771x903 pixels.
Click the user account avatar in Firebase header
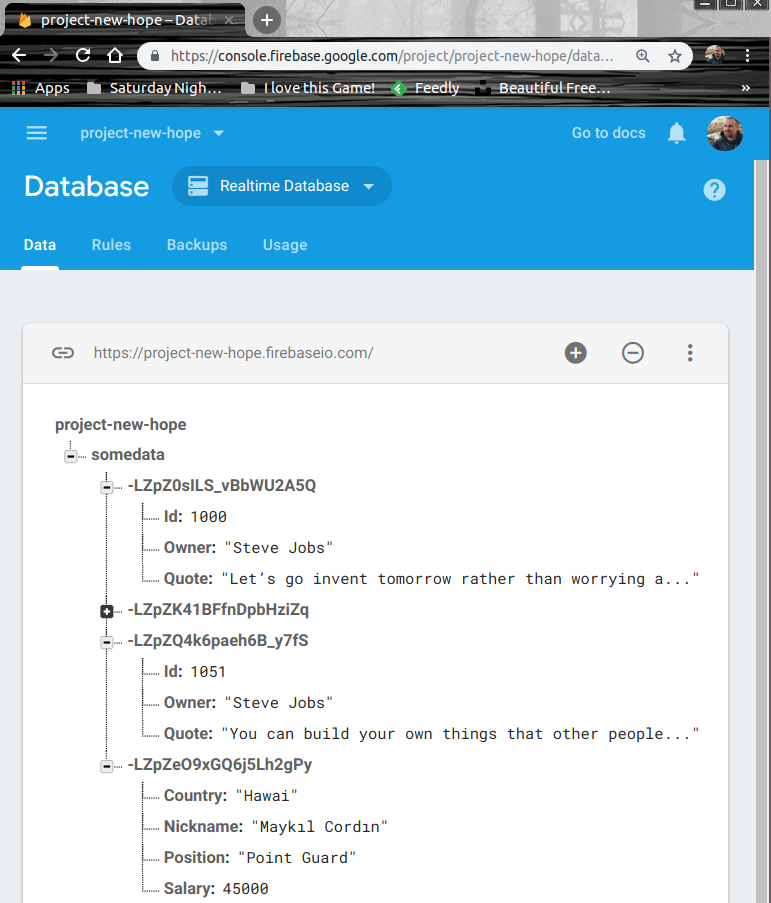point(725,133)
